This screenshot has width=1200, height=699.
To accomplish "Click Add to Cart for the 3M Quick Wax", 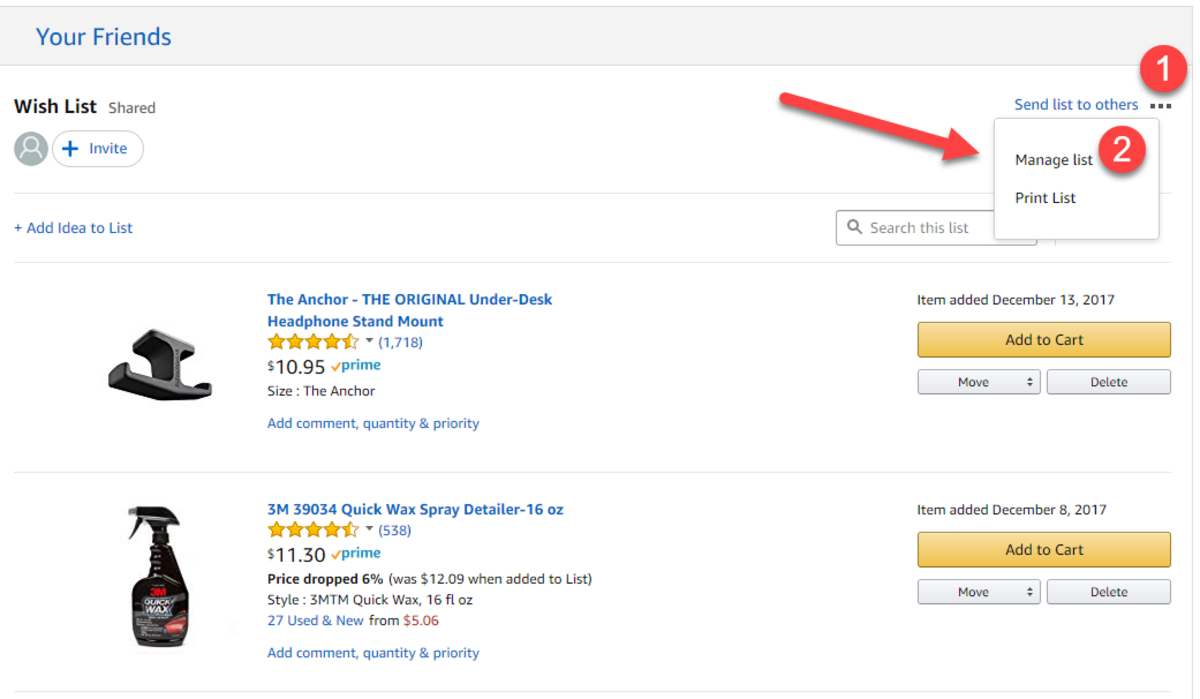I will tap(1043, 549).
